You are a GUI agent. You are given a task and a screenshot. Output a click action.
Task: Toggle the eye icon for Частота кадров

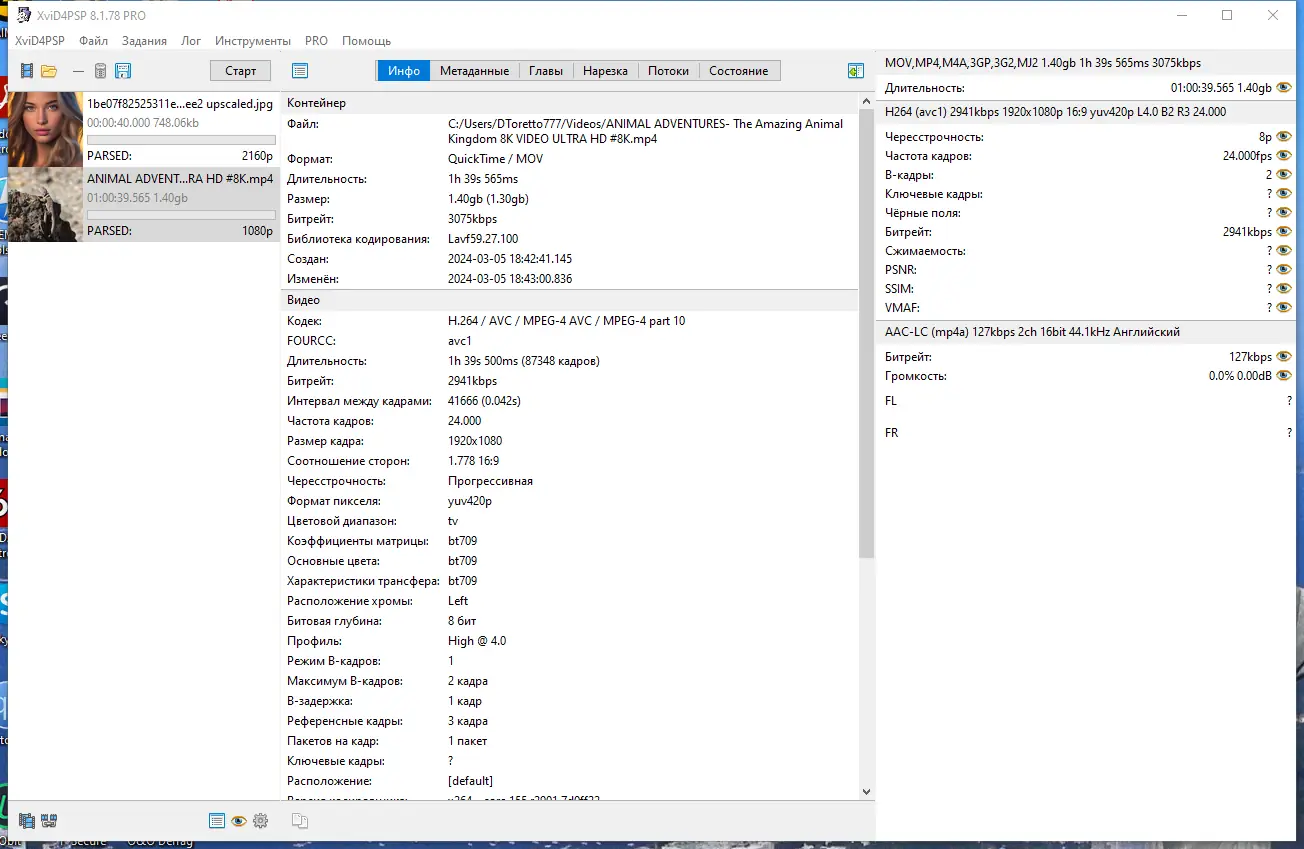(1284, 156)
